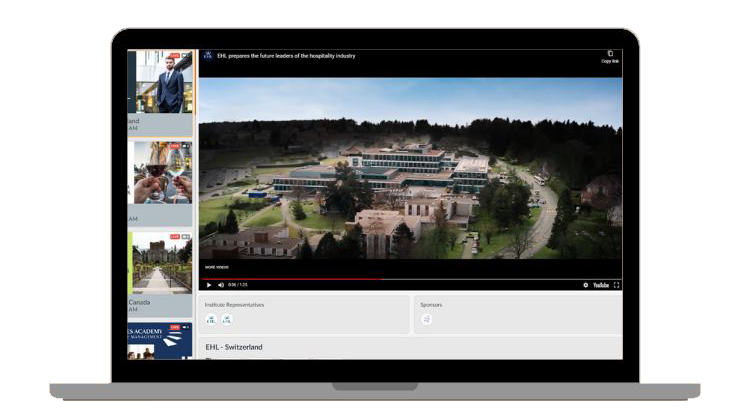Click the EHL channel logo beside video title
750x415 pixels.
point(208,56)
